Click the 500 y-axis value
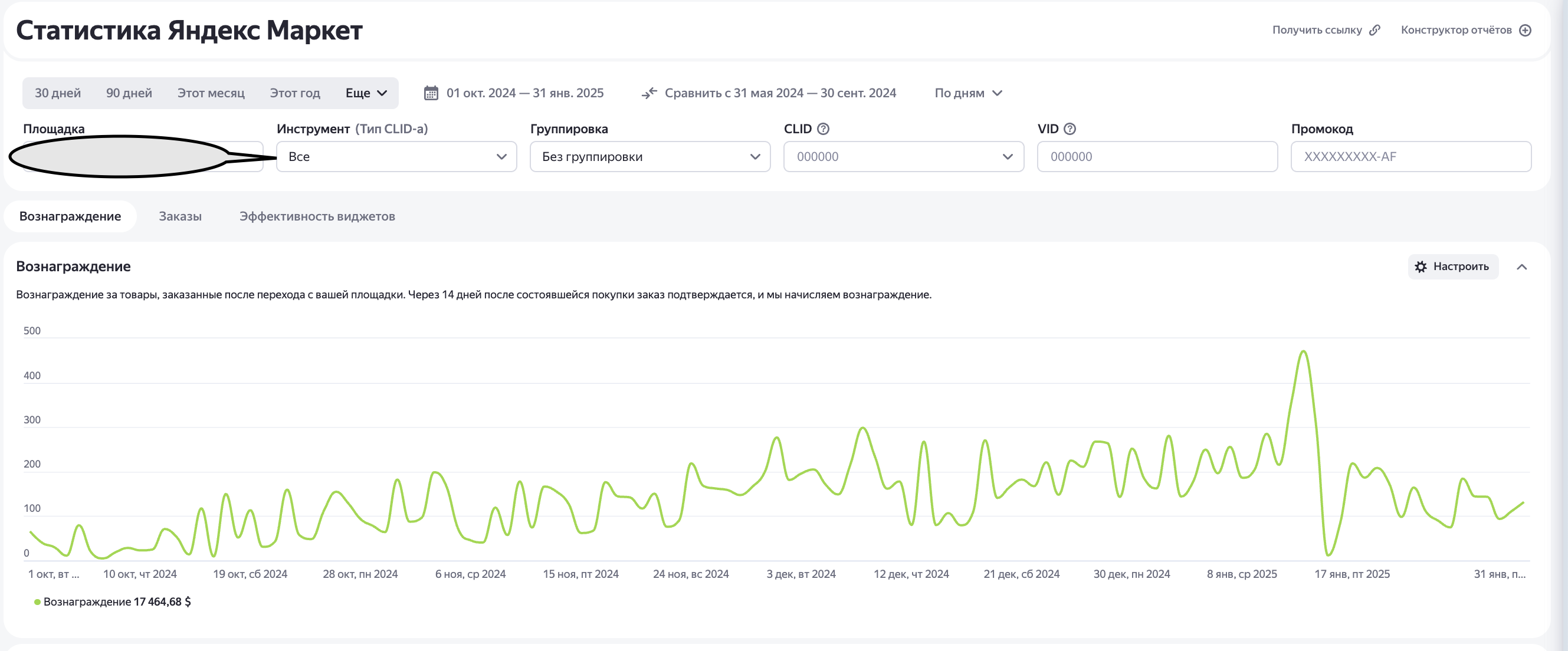This screenshot has height=651, width=1568. coord(32,331)
